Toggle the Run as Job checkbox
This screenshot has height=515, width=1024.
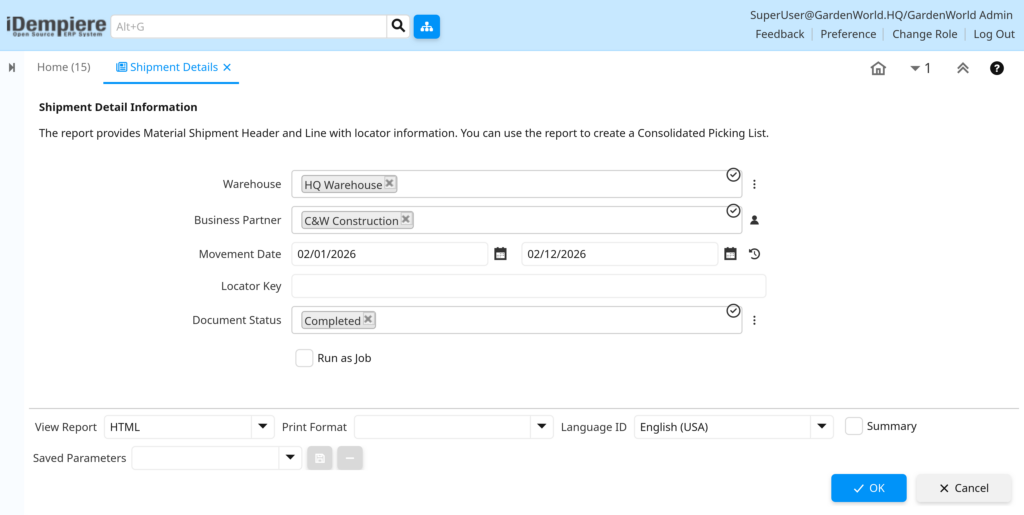pyautogui.click(x=304, y=358)
